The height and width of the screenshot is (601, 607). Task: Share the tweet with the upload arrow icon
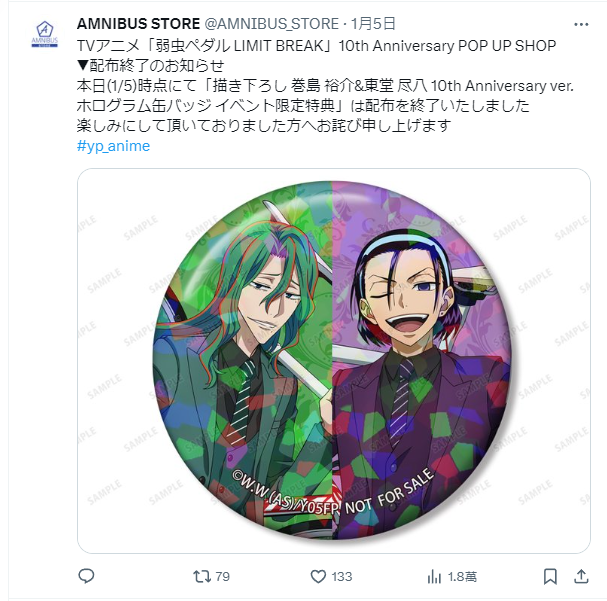pyautogui.click(x=581, y=576)
